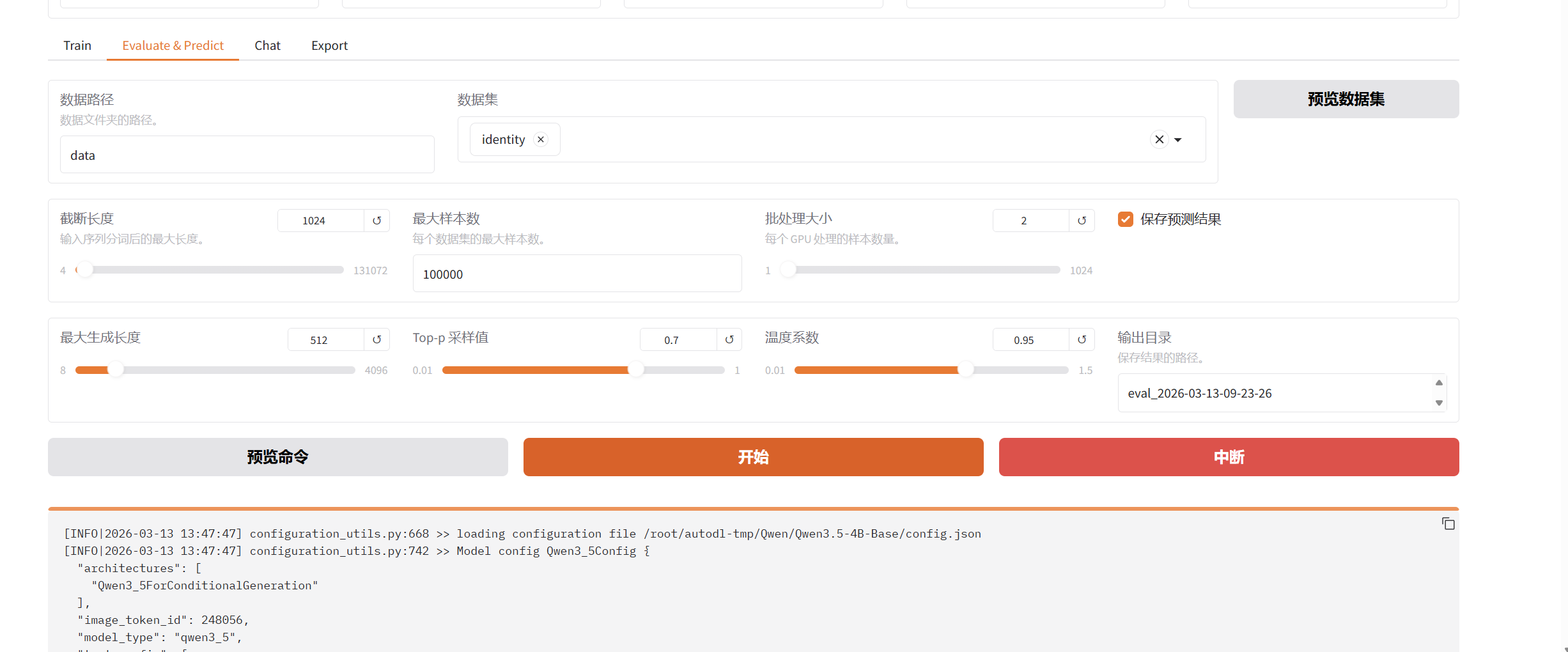Open the 数据集 dropdown list
The image size is (1568, 652).
coord(1177,139)
